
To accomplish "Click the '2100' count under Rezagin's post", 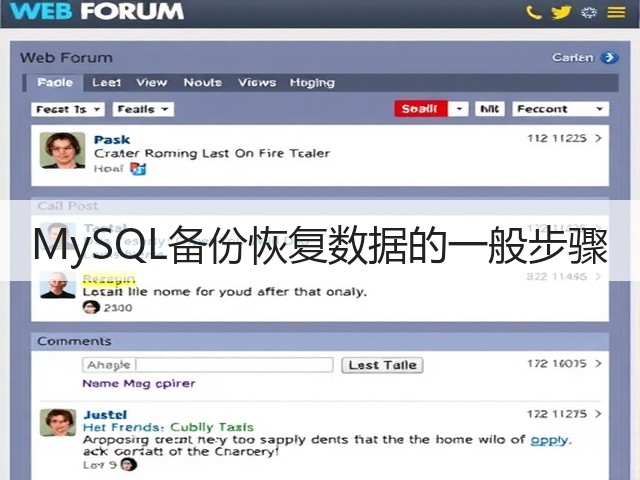I will click(x=118, y=307).
